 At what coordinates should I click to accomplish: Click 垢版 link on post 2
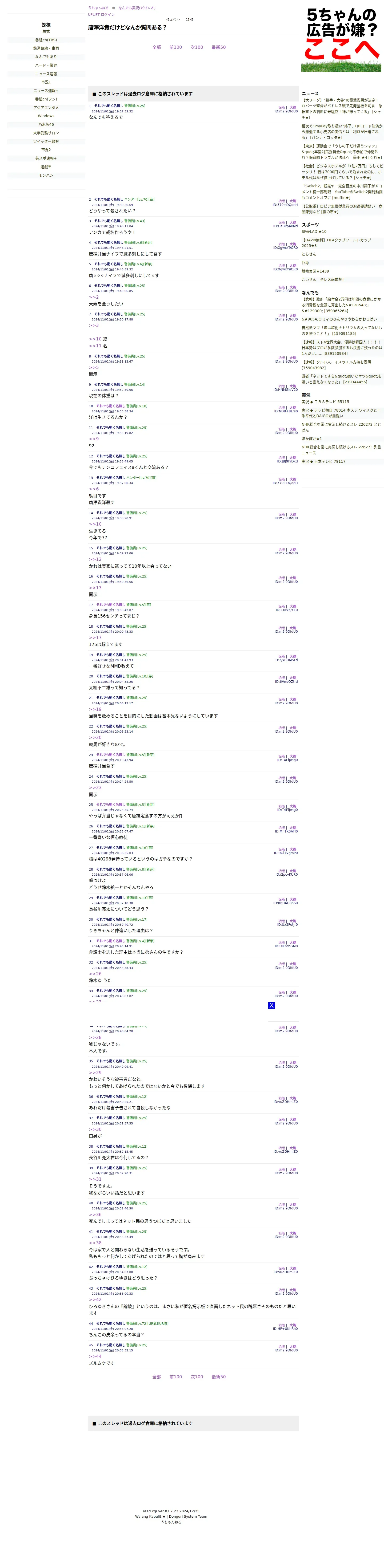282,201
